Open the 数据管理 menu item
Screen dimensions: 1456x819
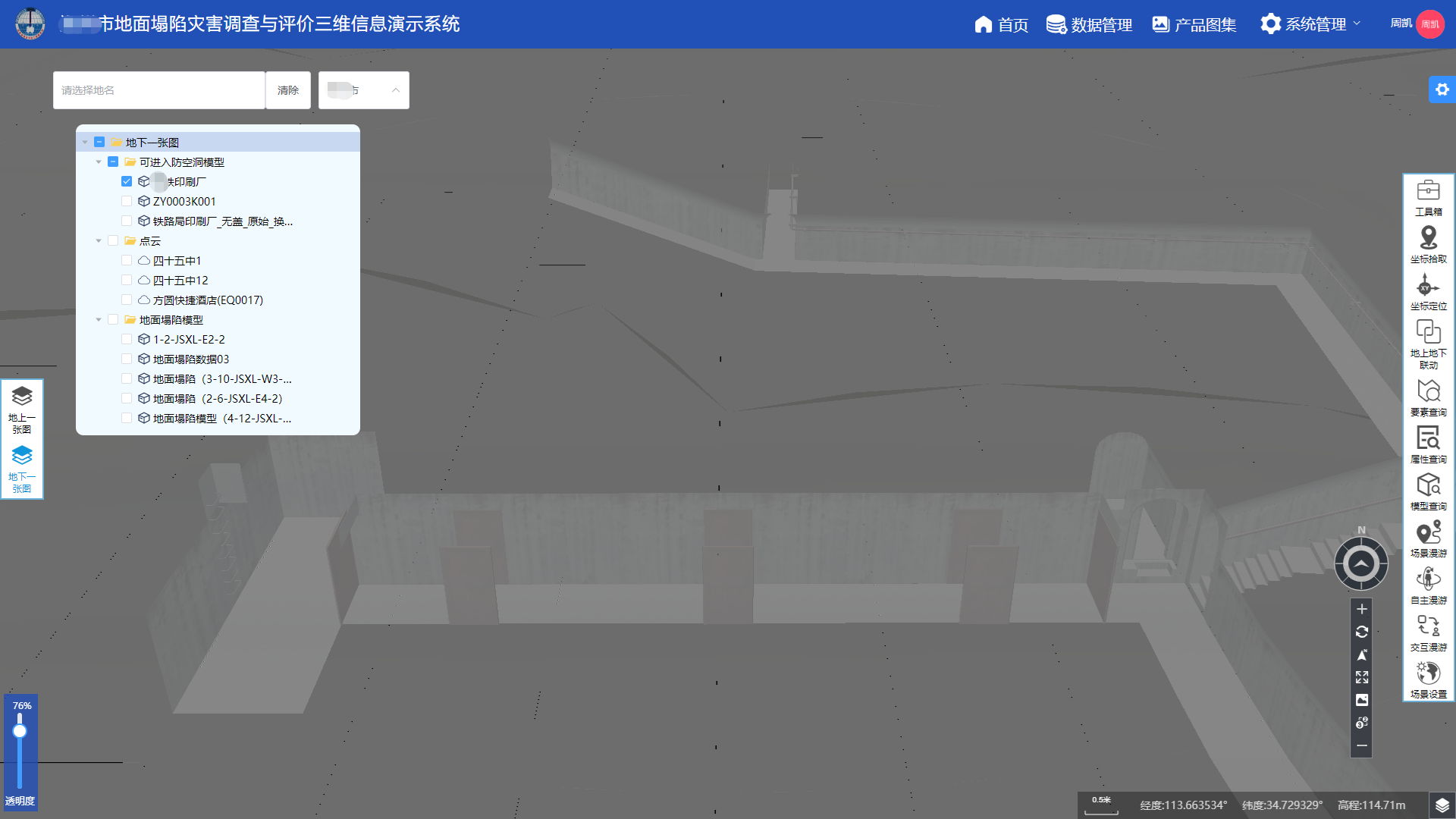[1089, 24]
